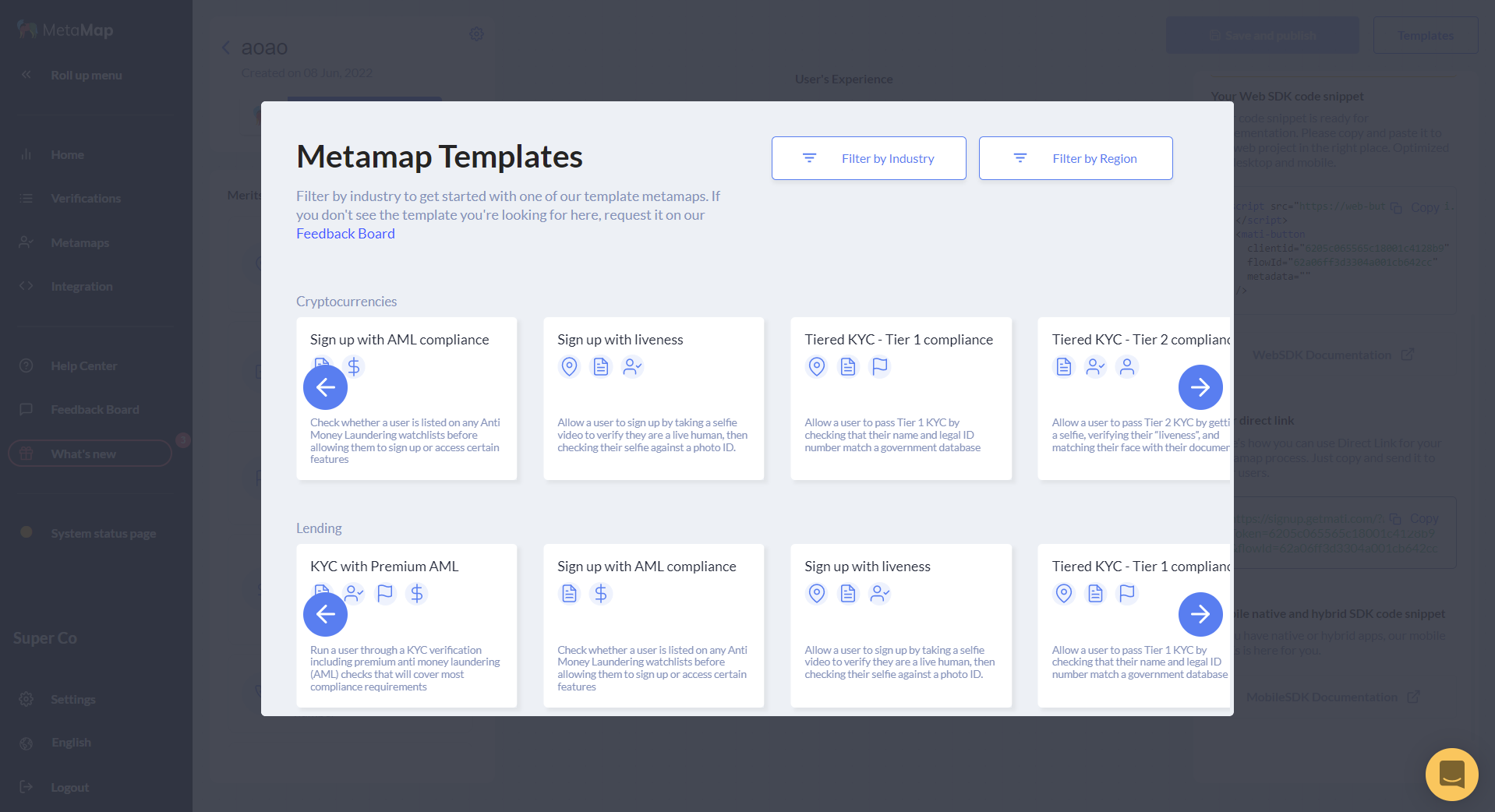Select Lending Tiered KYC Tier 1 compliance title

[x=1141, y=567]
